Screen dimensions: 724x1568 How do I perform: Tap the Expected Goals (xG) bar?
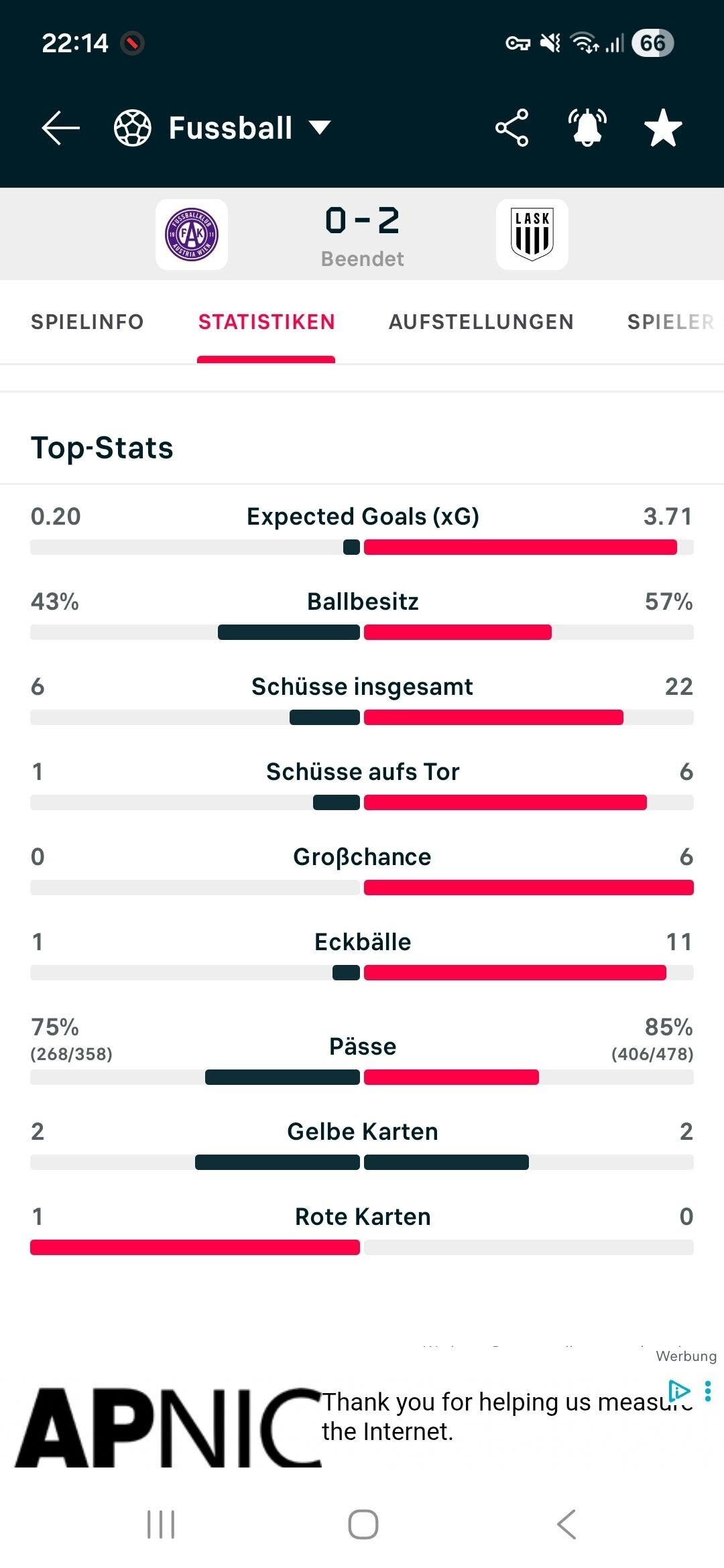coord(362,547)
